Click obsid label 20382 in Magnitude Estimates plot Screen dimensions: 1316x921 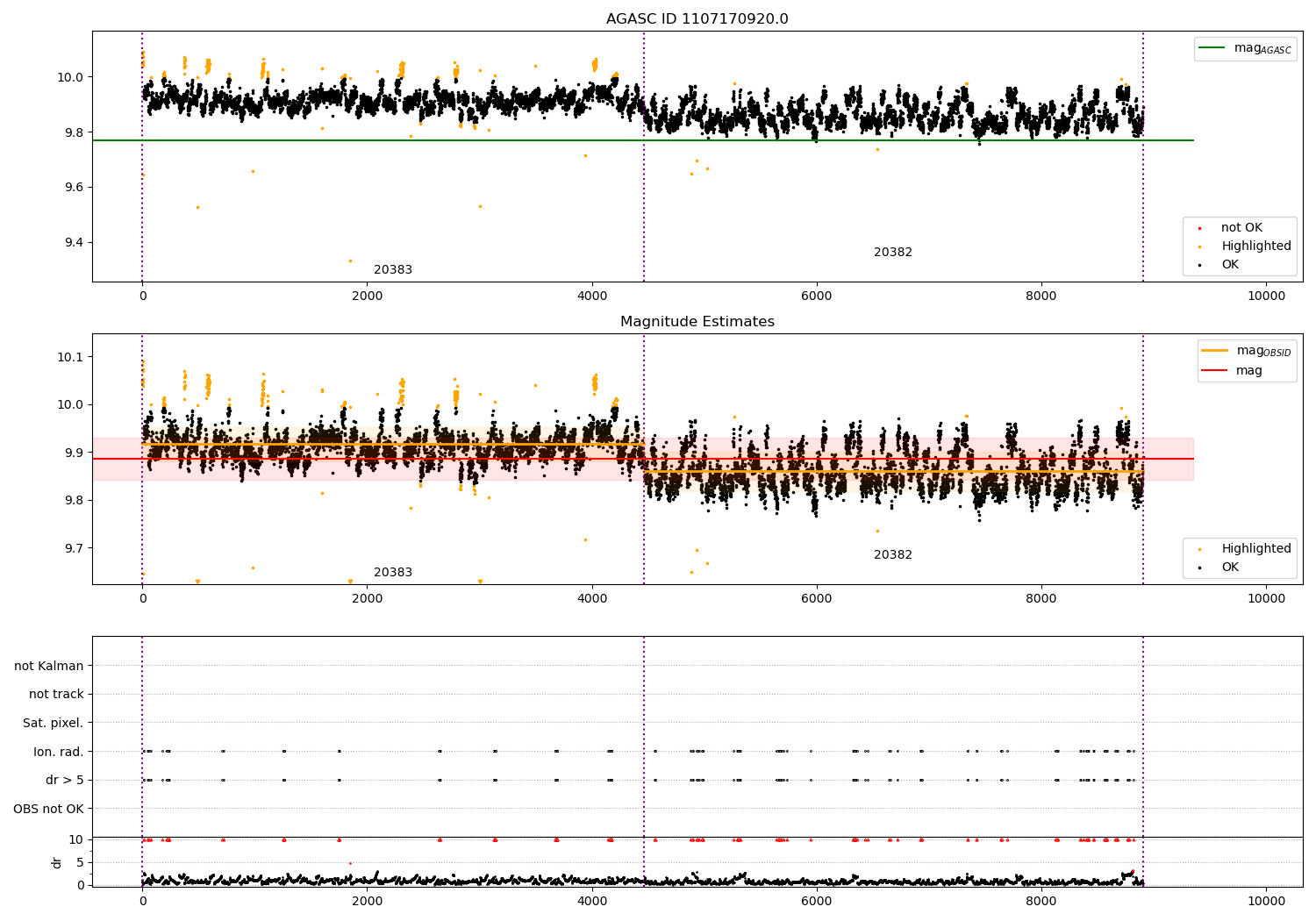(893, 555)
